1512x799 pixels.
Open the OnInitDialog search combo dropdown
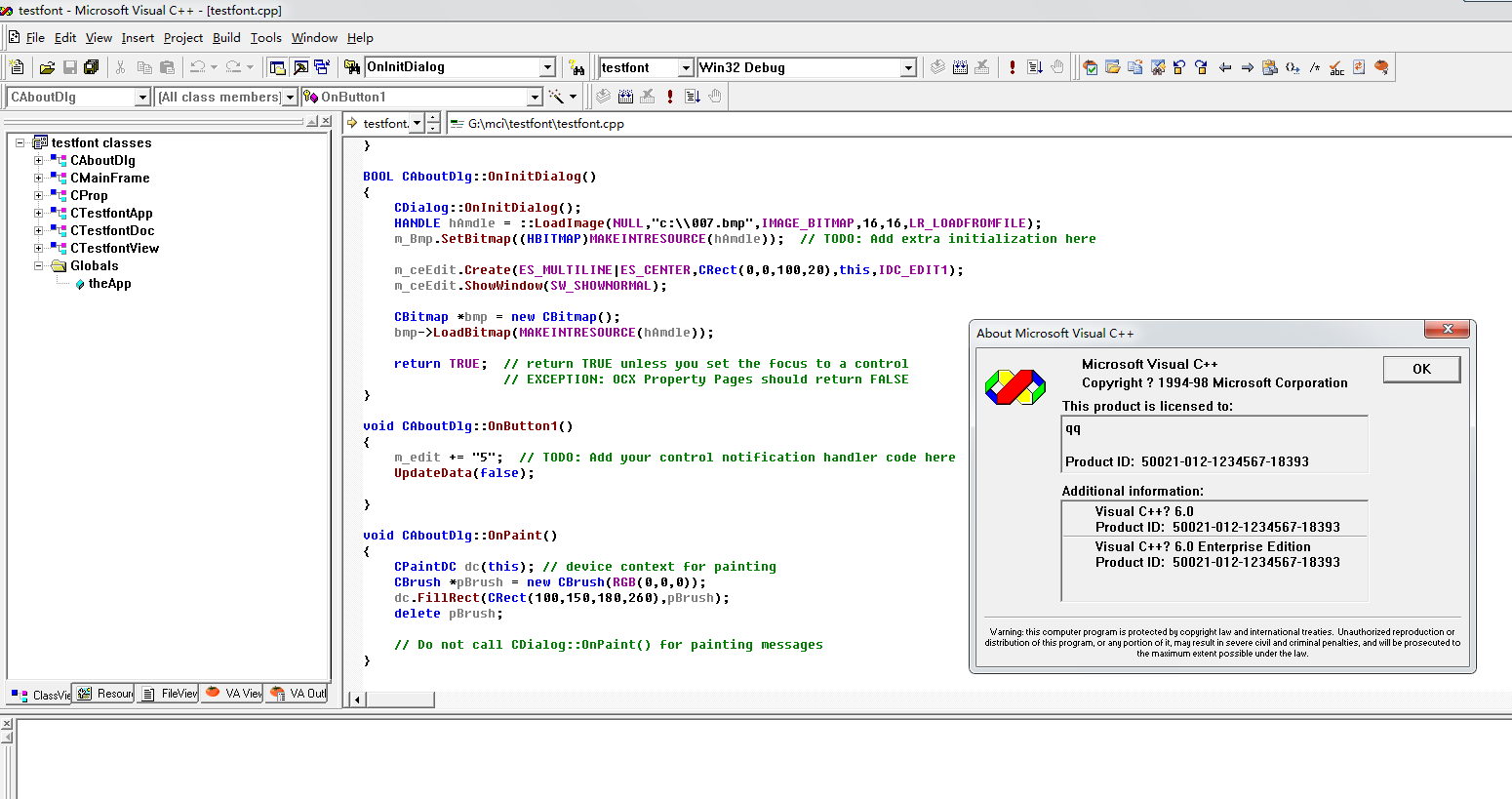(547, 67)
